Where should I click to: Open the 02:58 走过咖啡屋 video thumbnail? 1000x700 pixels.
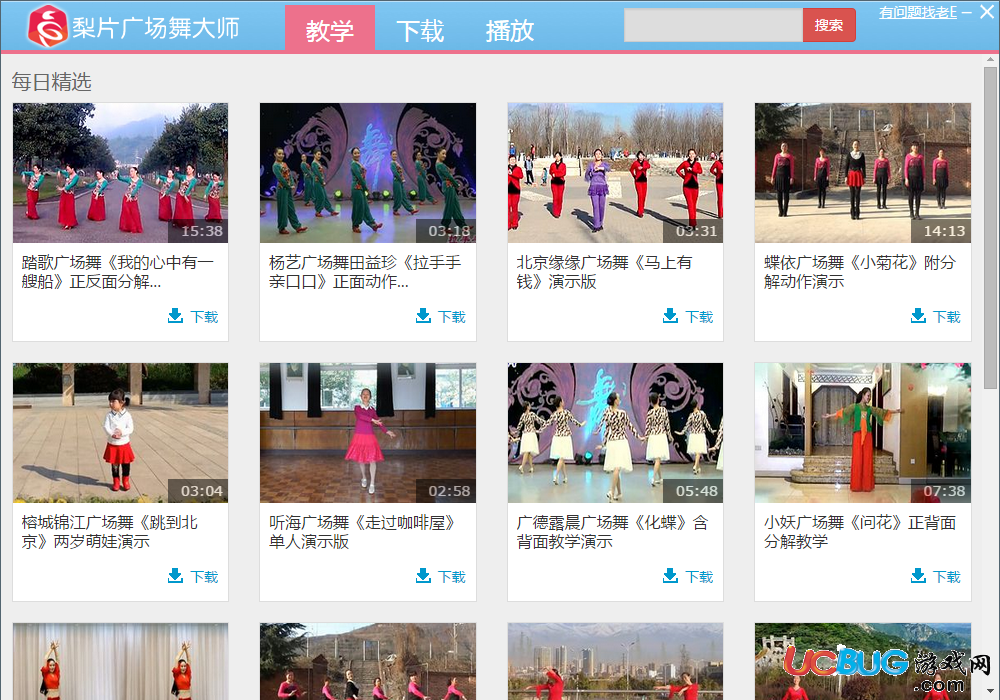[x=367, y=433]
